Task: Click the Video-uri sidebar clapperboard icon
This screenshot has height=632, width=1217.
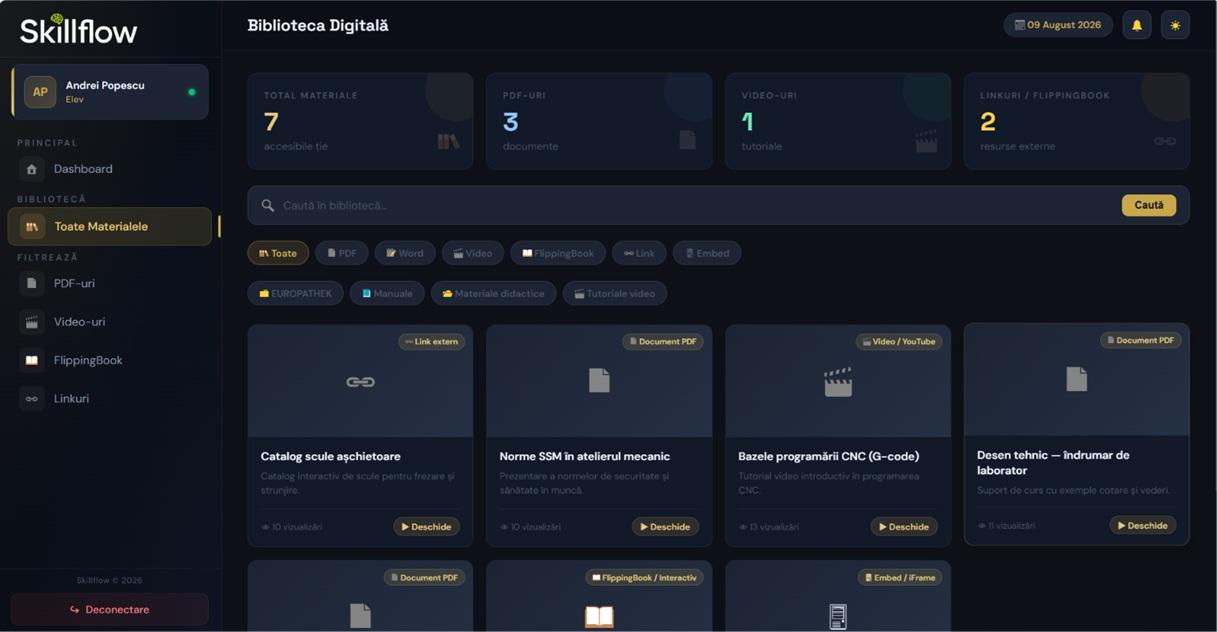Action: coord(32,322)
